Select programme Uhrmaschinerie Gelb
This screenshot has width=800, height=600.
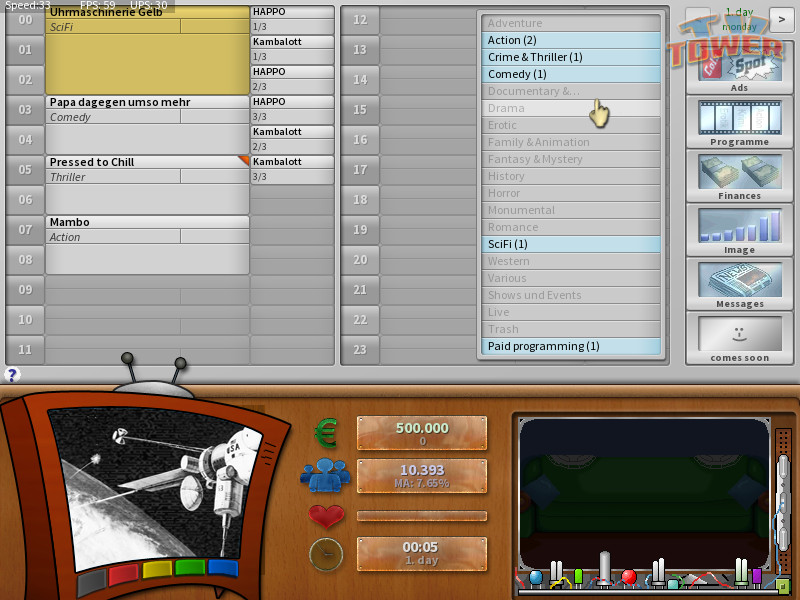(147, 50)
